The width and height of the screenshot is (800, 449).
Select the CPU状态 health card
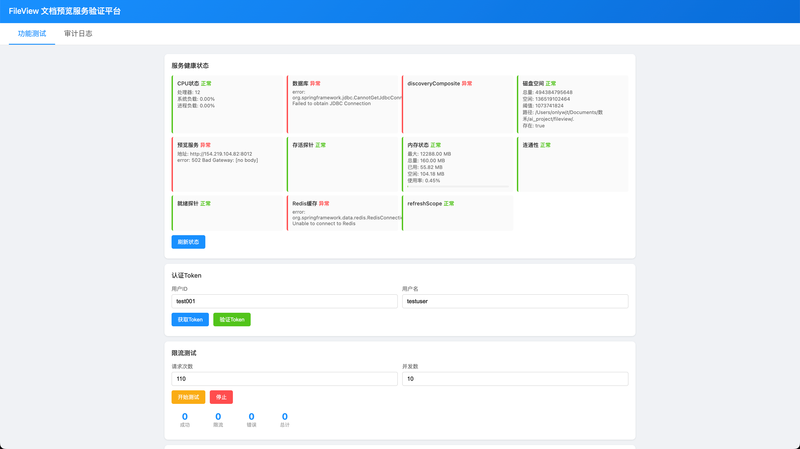tap(227, 104)
